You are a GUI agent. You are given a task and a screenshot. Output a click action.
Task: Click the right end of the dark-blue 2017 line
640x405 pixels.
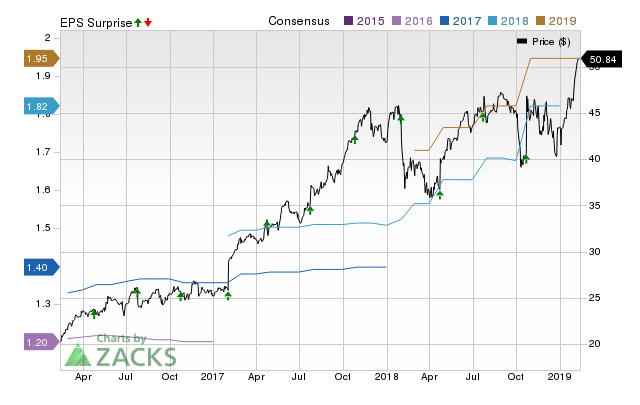[385, 267]
